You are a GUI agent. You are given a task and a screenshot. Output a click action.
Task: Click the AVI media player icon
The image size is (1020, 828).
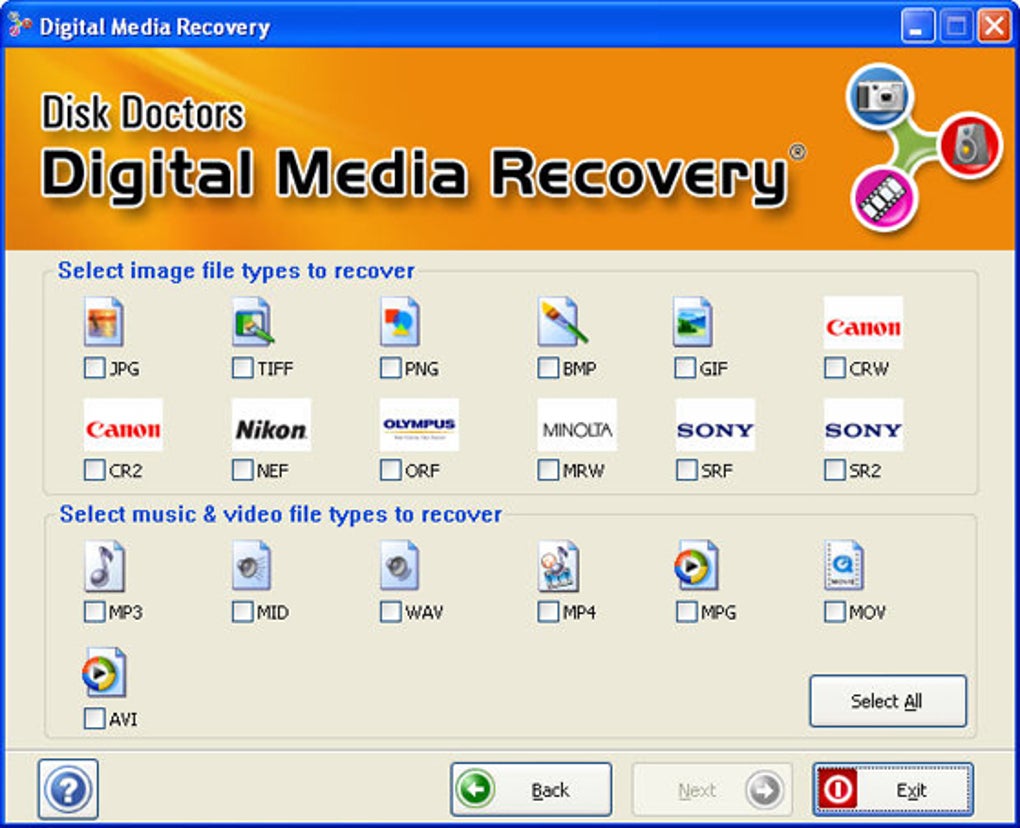coord(104,672)
